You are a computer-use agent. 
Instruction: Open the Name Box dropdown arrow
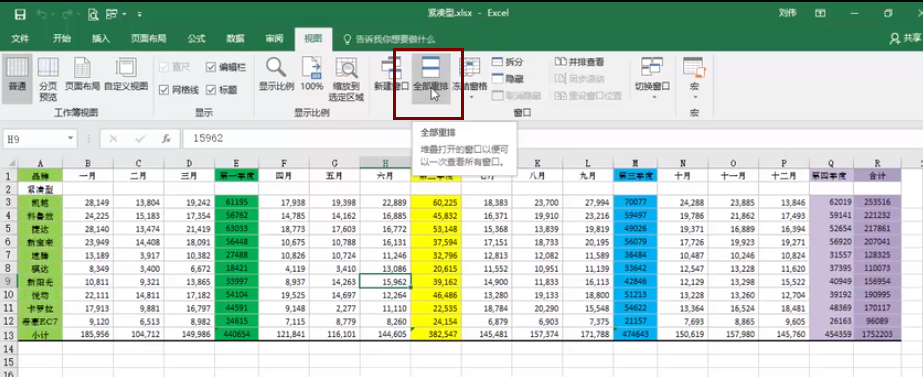coord(71,139)
